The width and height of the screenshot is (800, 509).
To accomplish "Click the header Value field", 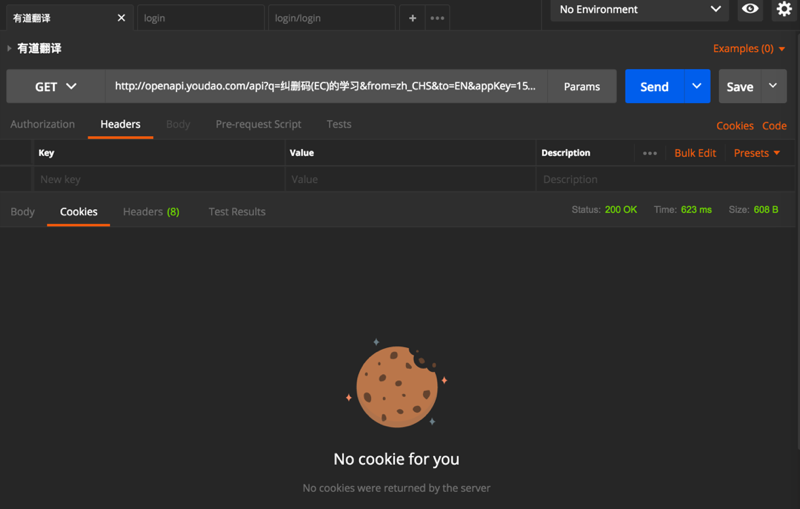I will click(410, 179).
